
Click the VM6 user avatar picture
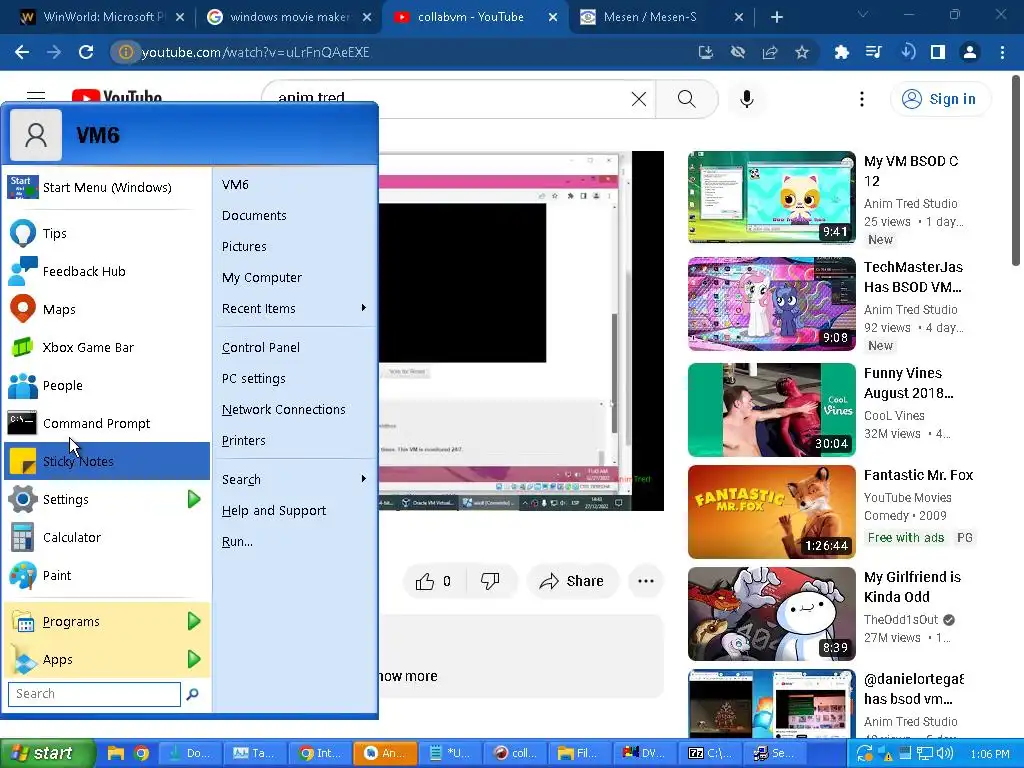(x=36, y=135)
